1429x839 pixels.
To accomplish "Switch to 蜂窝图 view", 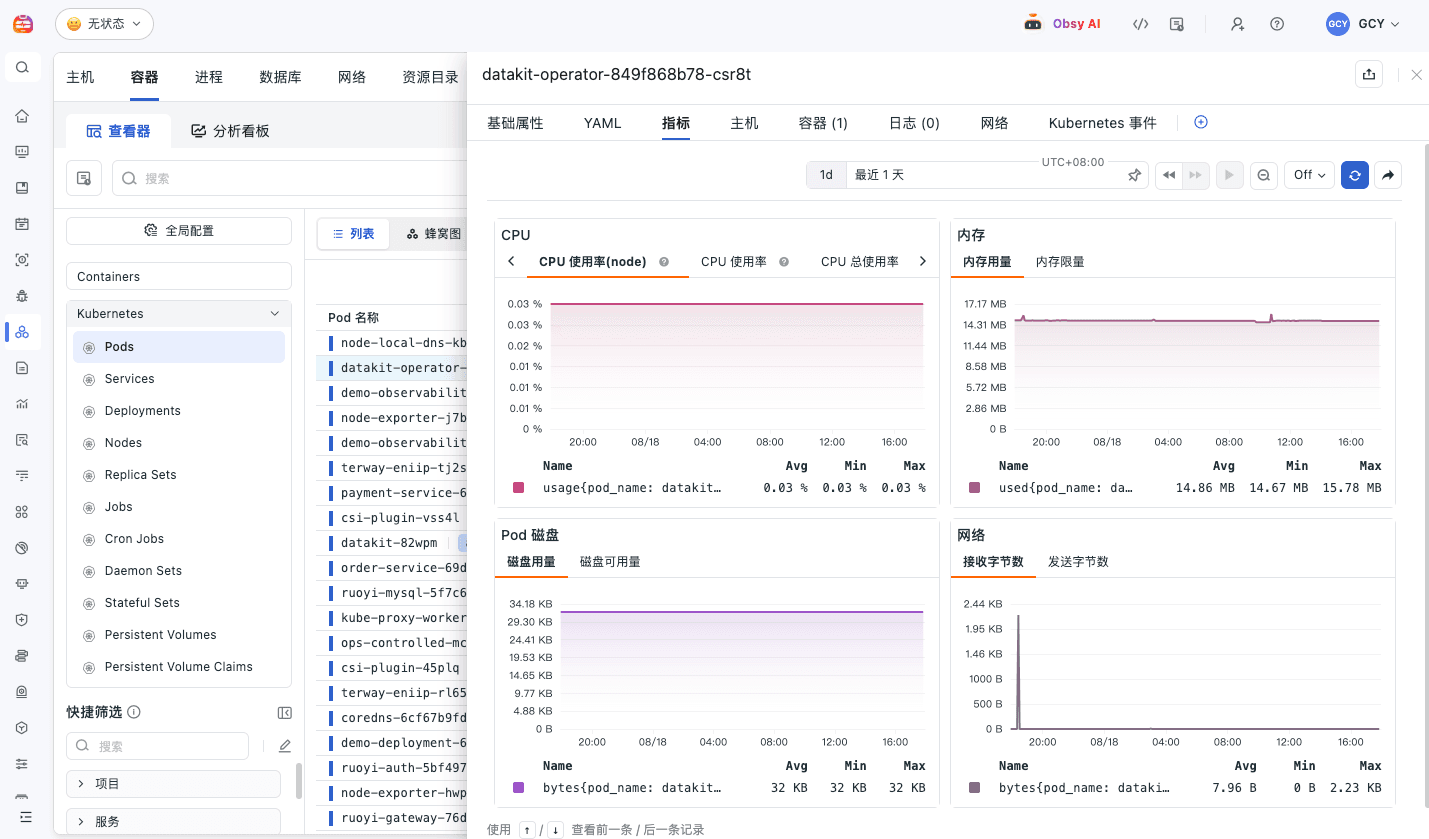I will tap(435, 234).
